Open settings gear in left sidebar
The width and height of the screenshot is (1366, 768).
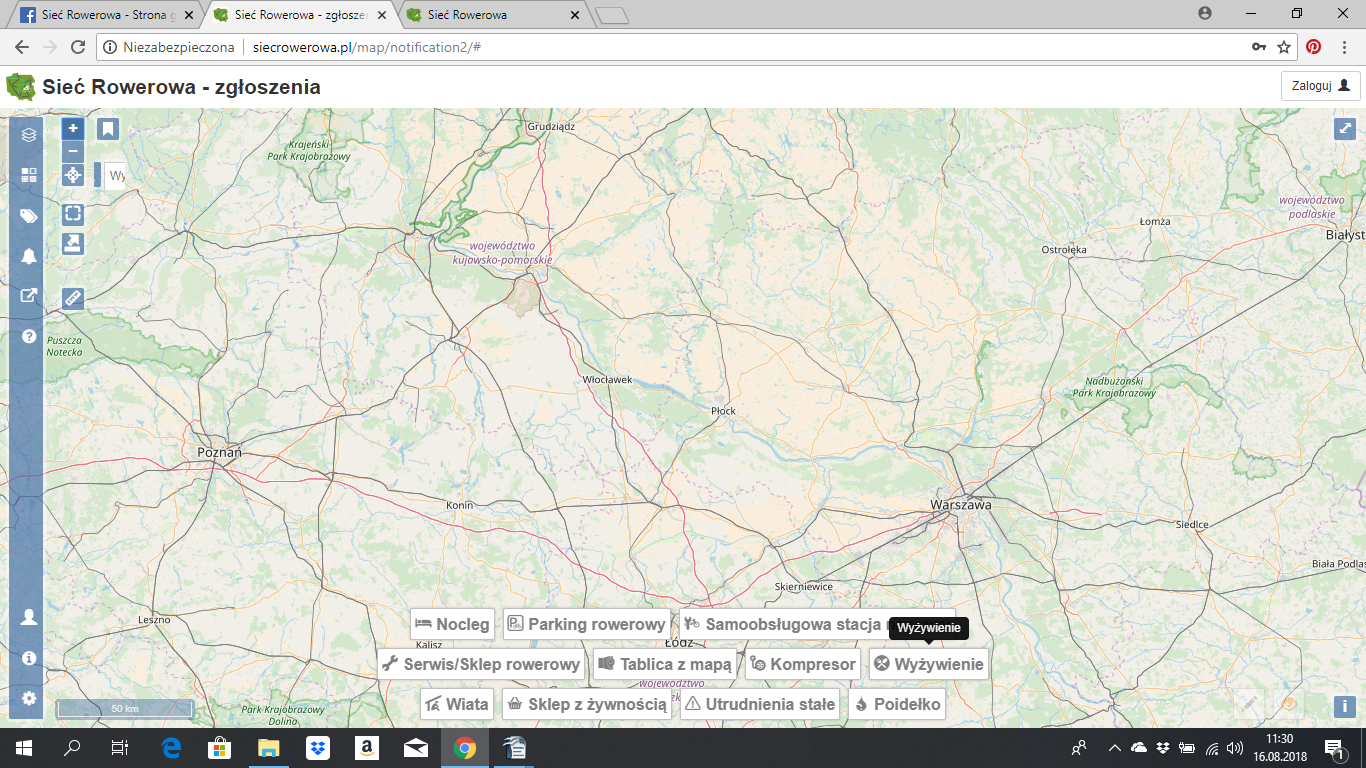pyautogui.click(x=29, y=698)
